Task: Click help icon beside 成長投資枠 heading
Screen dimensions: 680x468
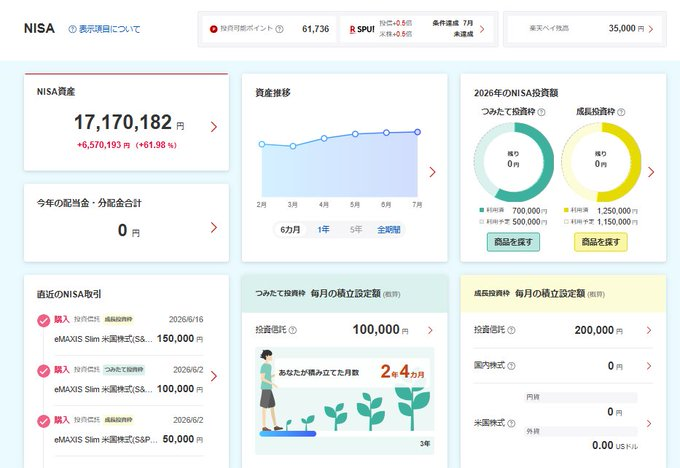Action: (621, 112)
